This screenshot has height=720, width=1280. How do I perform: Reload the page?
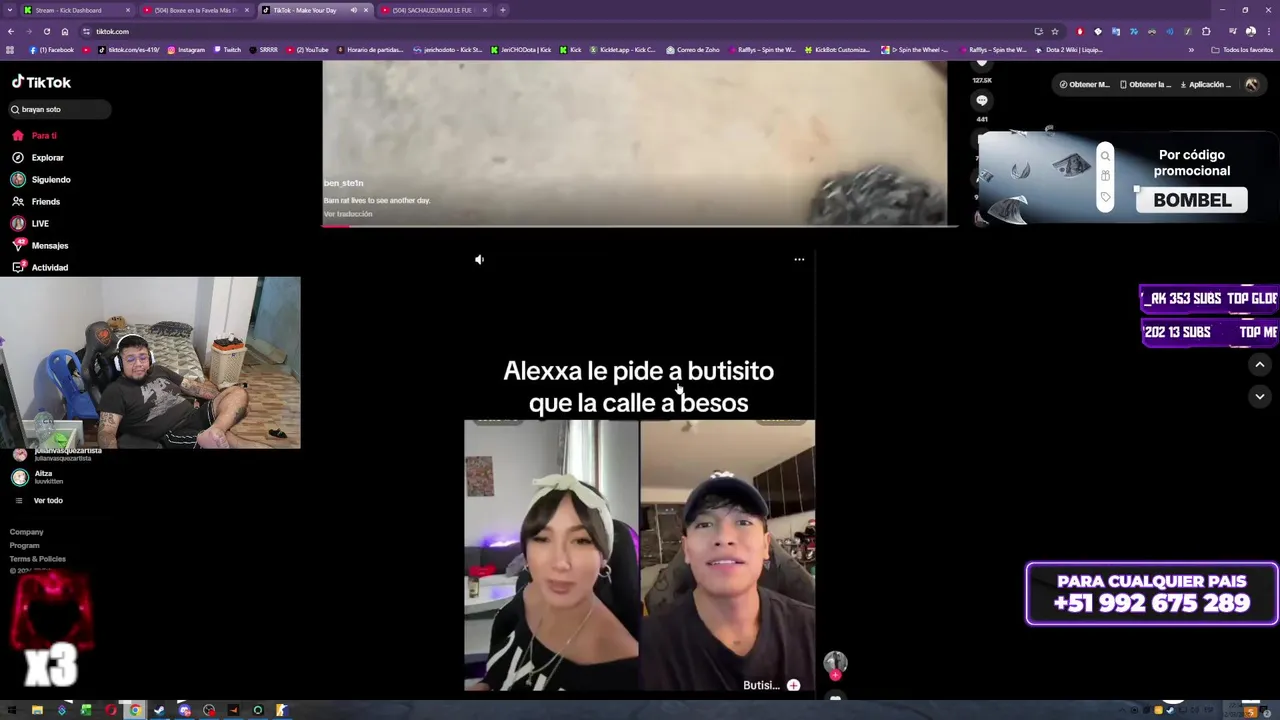coord(46,31)
